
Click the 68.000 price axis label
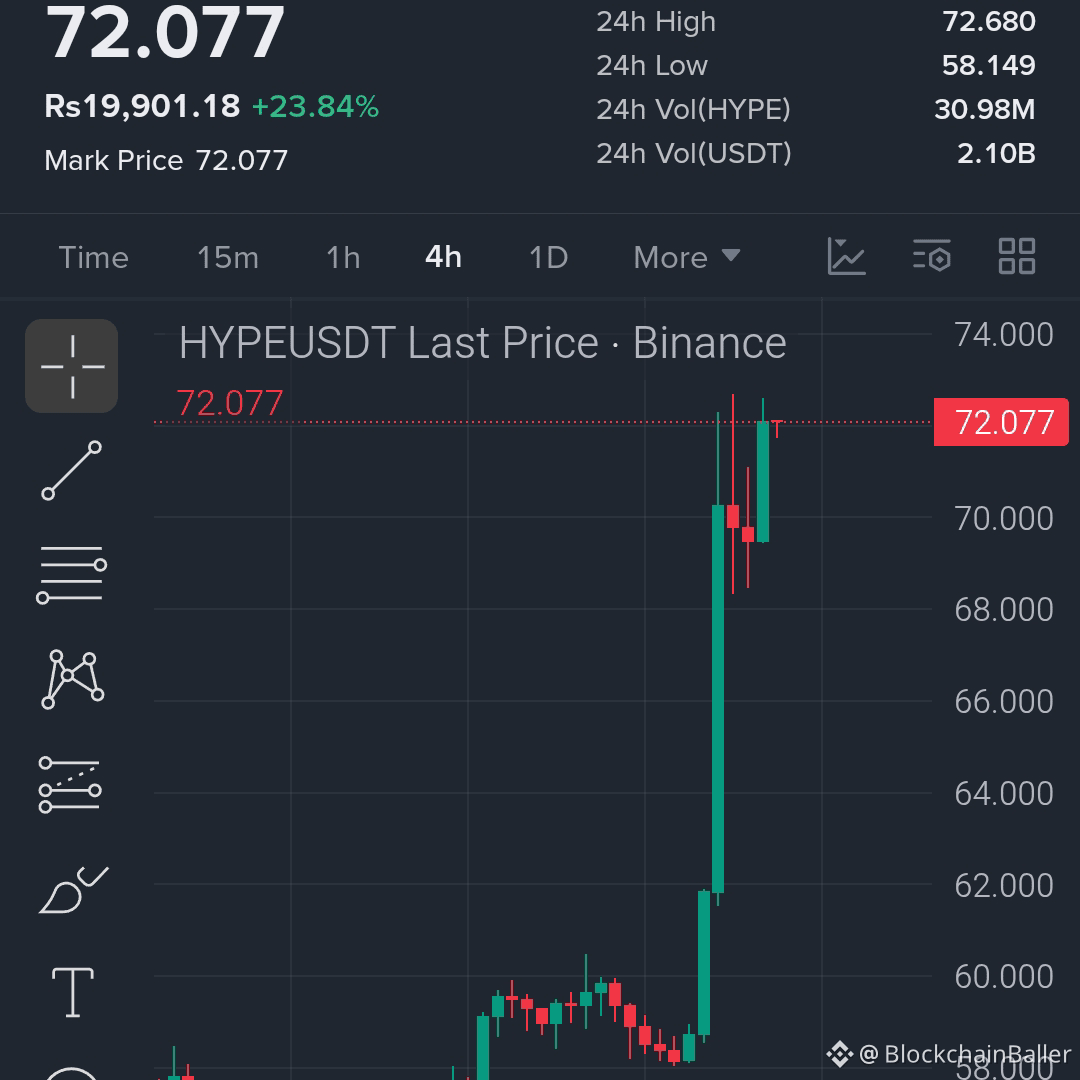pos(1004,610)
